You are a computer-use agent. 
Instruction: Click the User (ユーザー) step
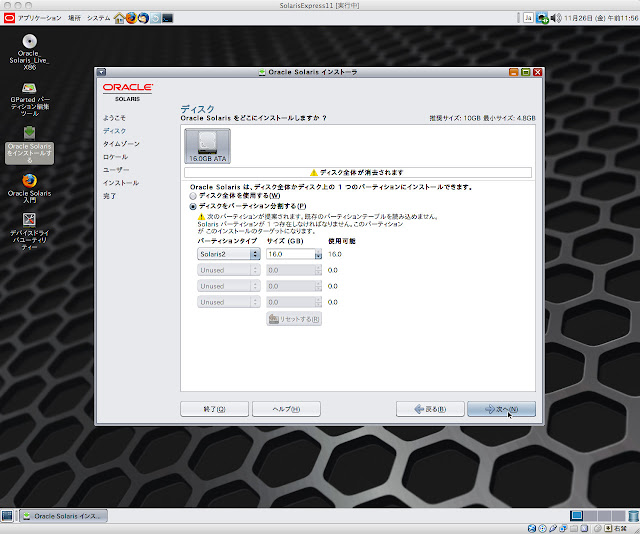click(x=116, y=170)
